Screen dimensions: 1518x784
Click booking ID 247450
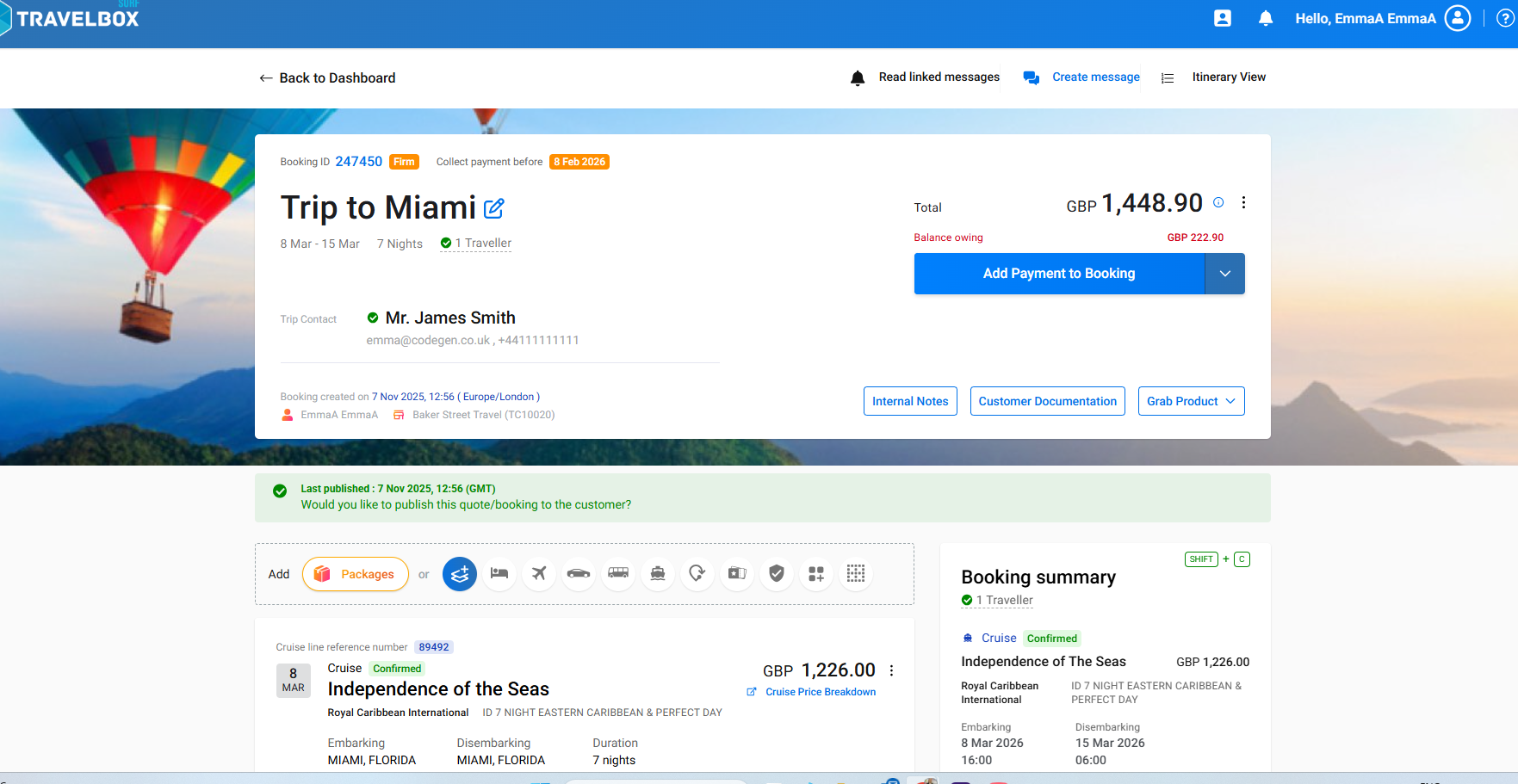[x=358, y=162]
